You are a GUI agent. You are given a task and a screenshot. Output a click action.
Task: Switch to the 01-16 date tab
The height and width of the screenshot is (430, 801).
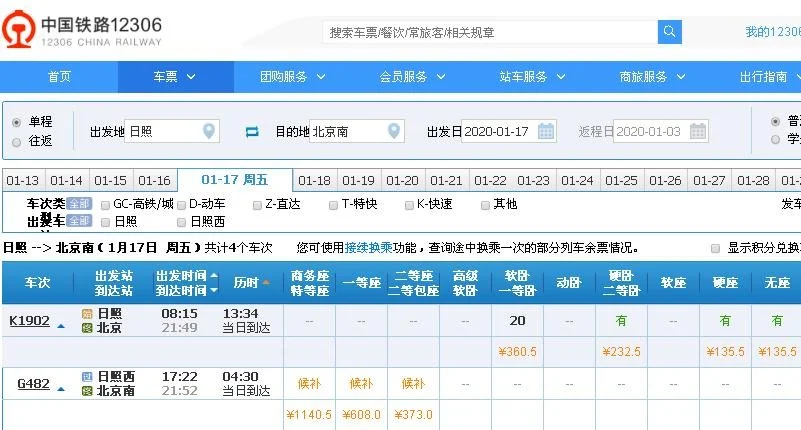(x=154, y=181)
